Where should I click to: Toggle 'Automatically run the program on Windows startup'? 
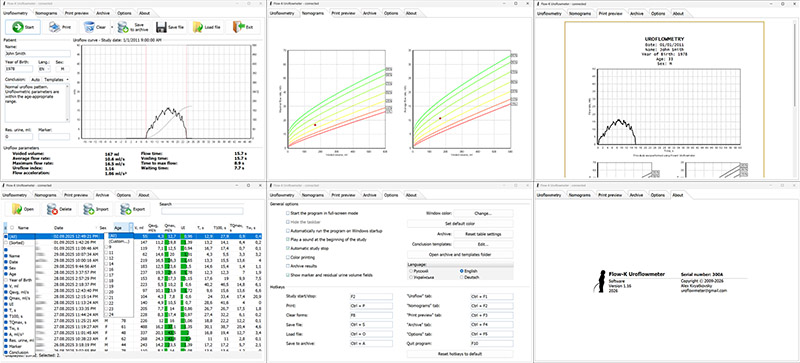point(287,231)
